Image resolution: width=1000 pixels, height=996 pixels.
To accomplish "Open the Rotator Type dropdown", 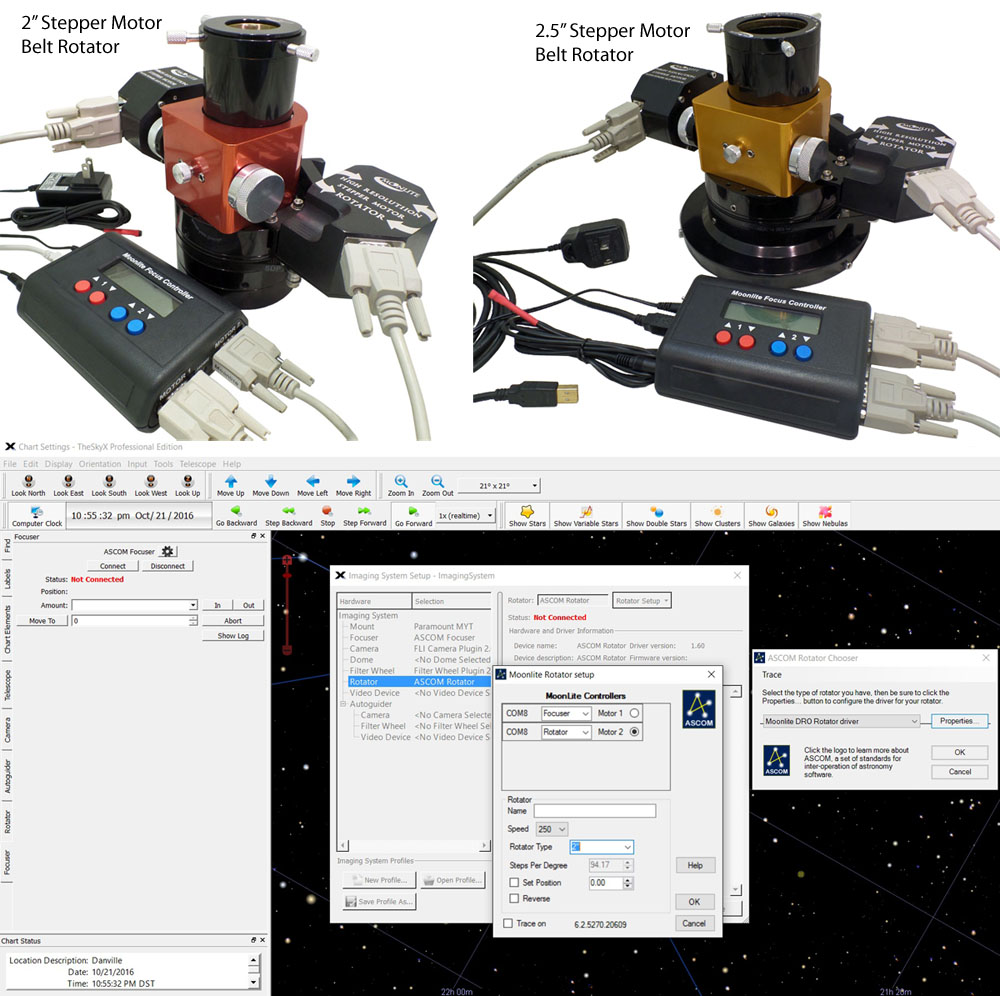I will [x=601, y=847].
